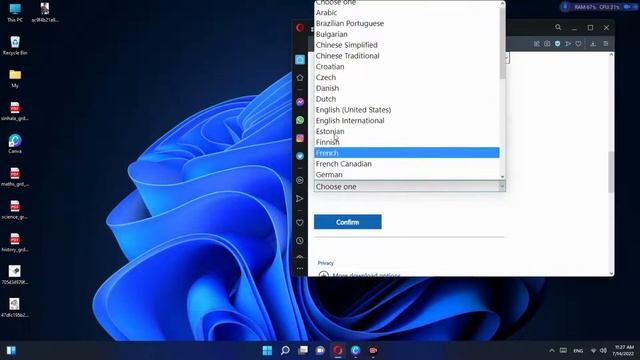Click the snapshot camera icon in address bar
The width and height of the screenshot is (640, 360).
547,44
